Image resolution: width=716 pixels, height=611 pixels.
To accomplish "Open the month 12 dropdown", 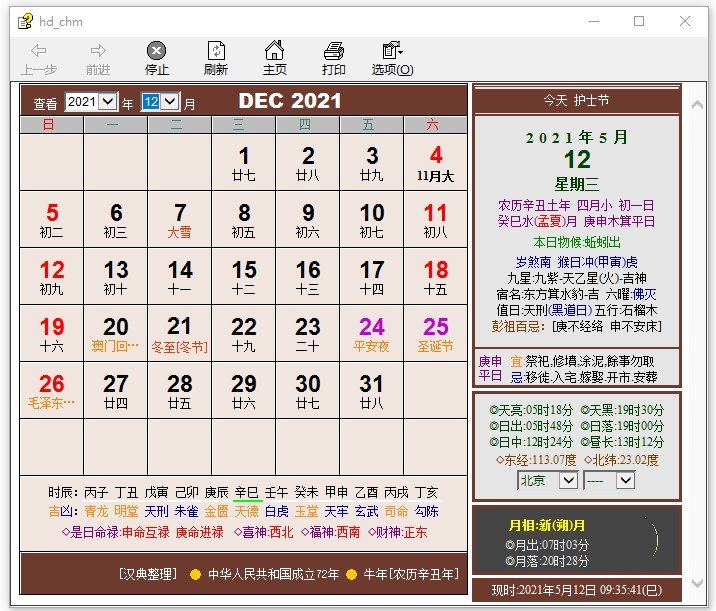I will [x=170, y=101].
